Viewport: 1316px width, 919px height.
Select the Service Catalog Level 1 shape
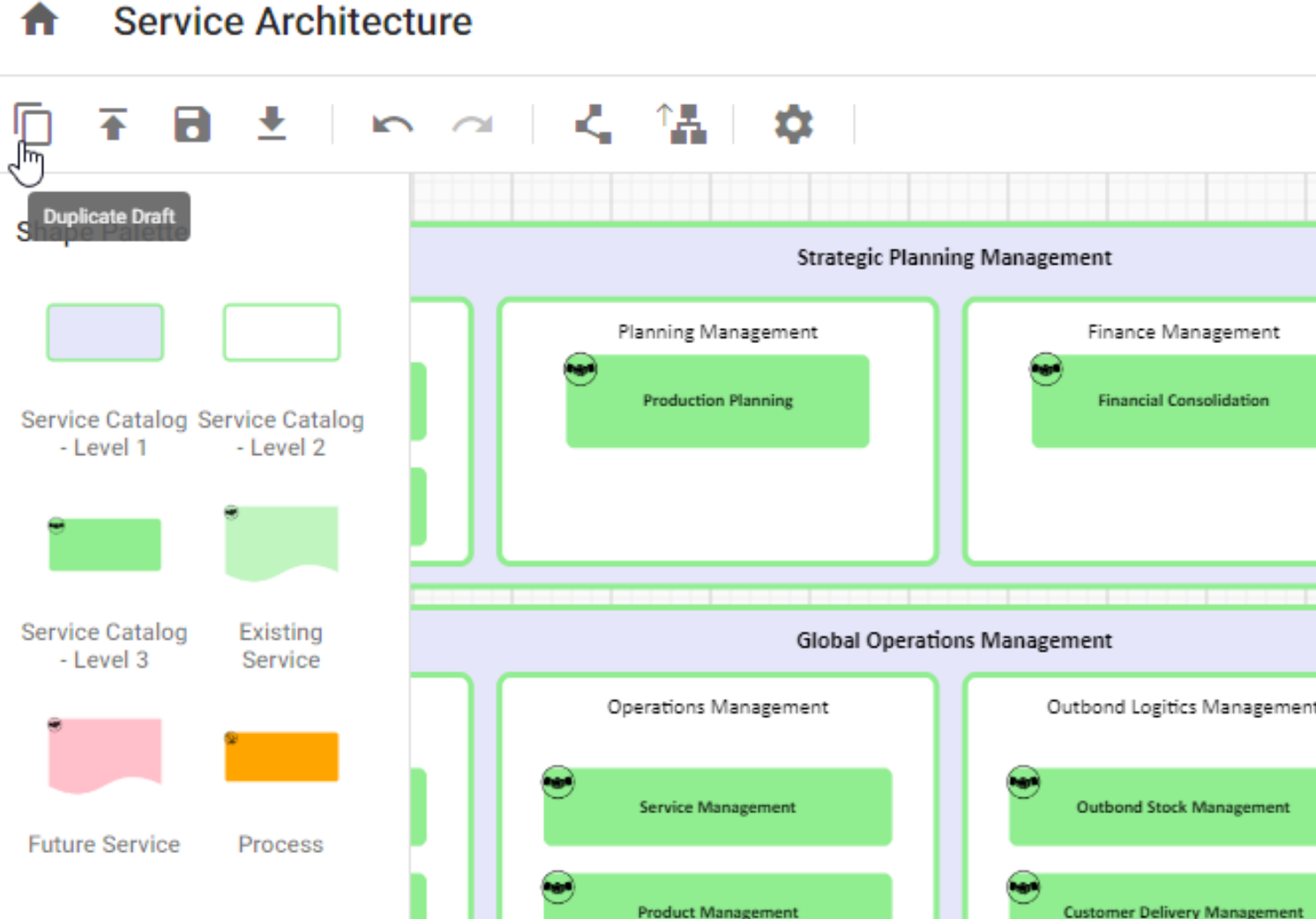click(104, 332)
